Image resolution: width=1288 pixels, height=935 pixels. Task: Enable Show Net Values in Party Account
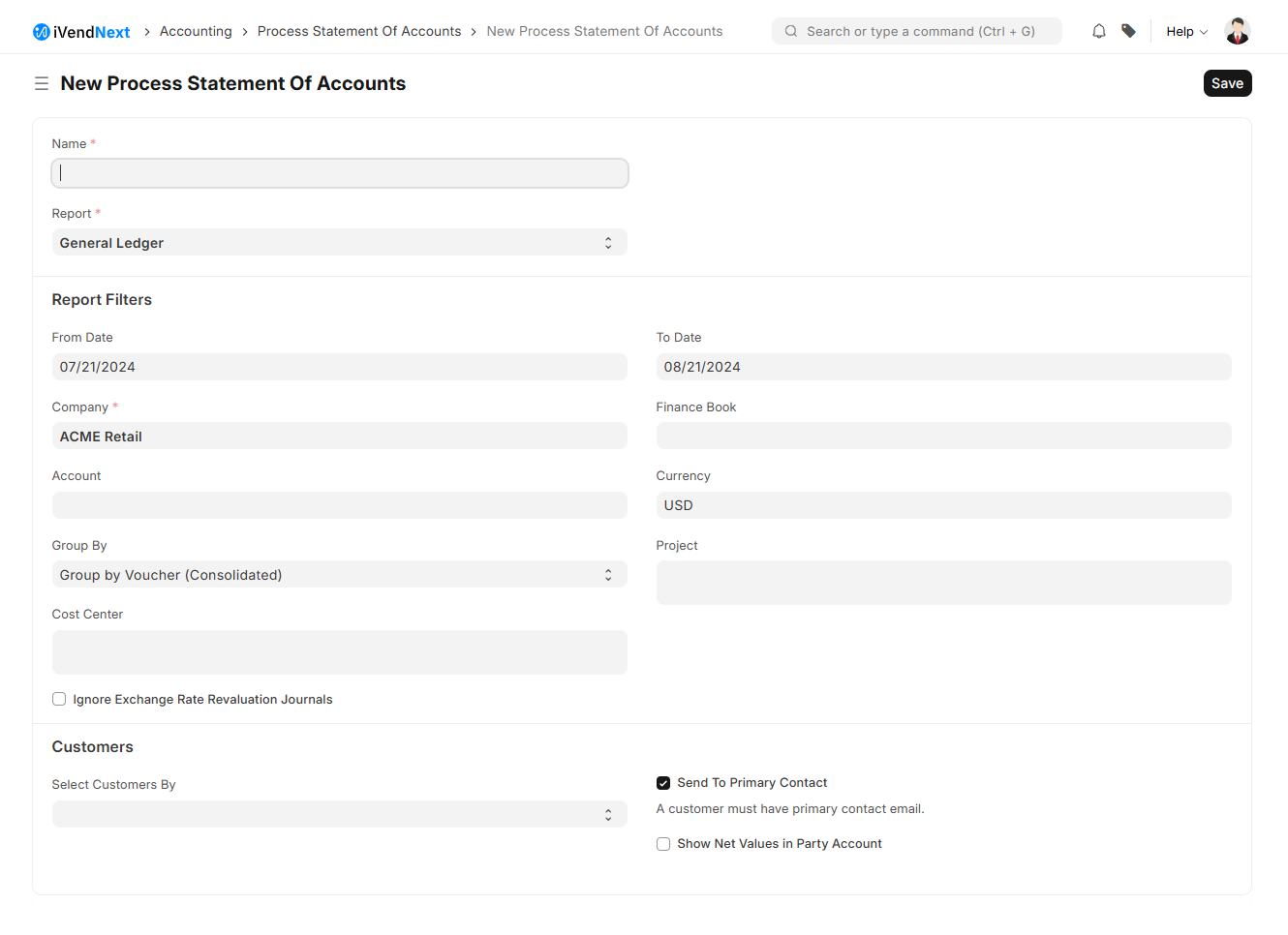tap(663, 844)
